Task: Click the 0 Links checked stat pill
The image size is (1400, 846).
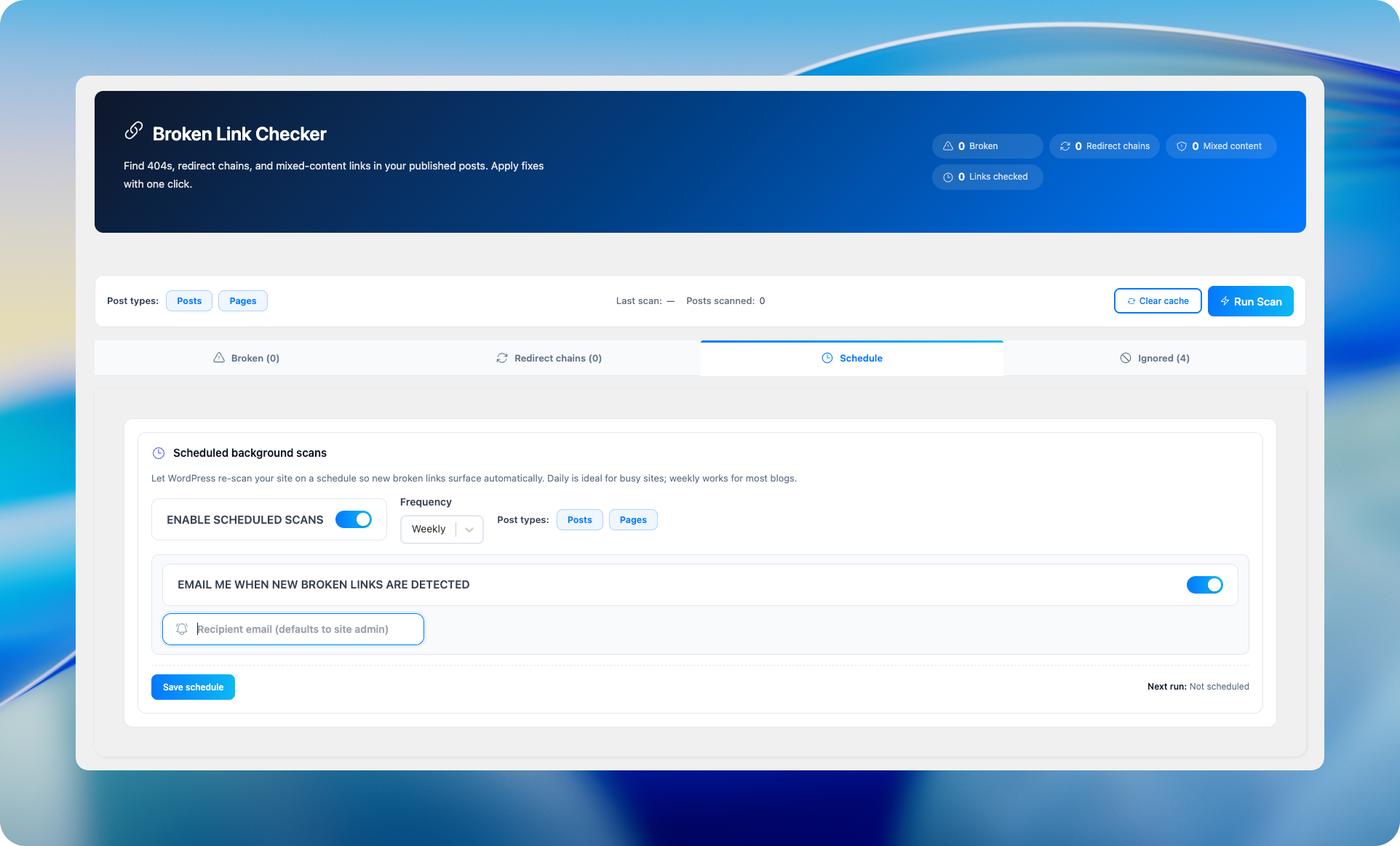Action: click(987, 177)
